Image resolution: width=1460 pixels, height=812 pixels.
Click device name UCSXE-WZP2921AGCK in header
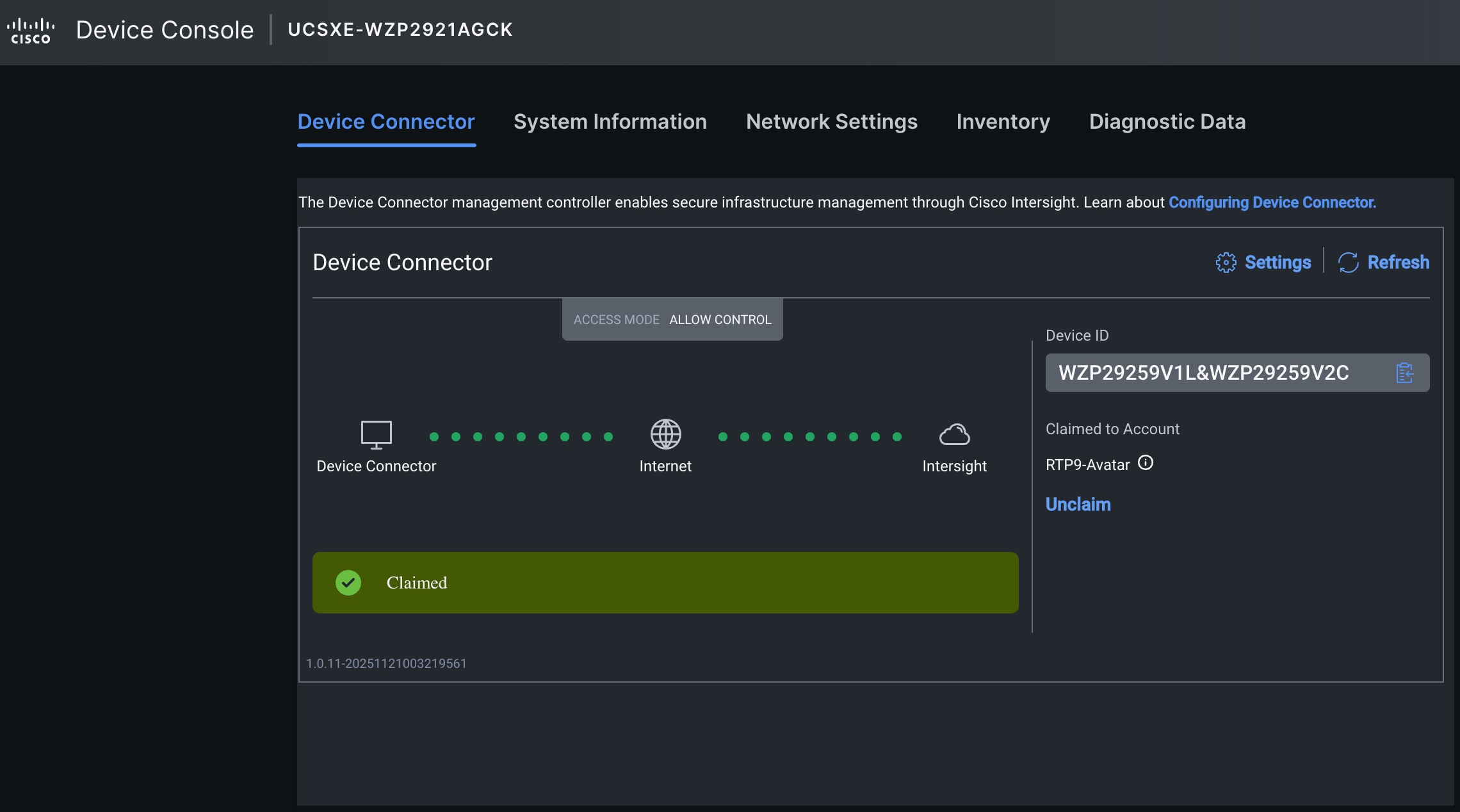point(400,29)
